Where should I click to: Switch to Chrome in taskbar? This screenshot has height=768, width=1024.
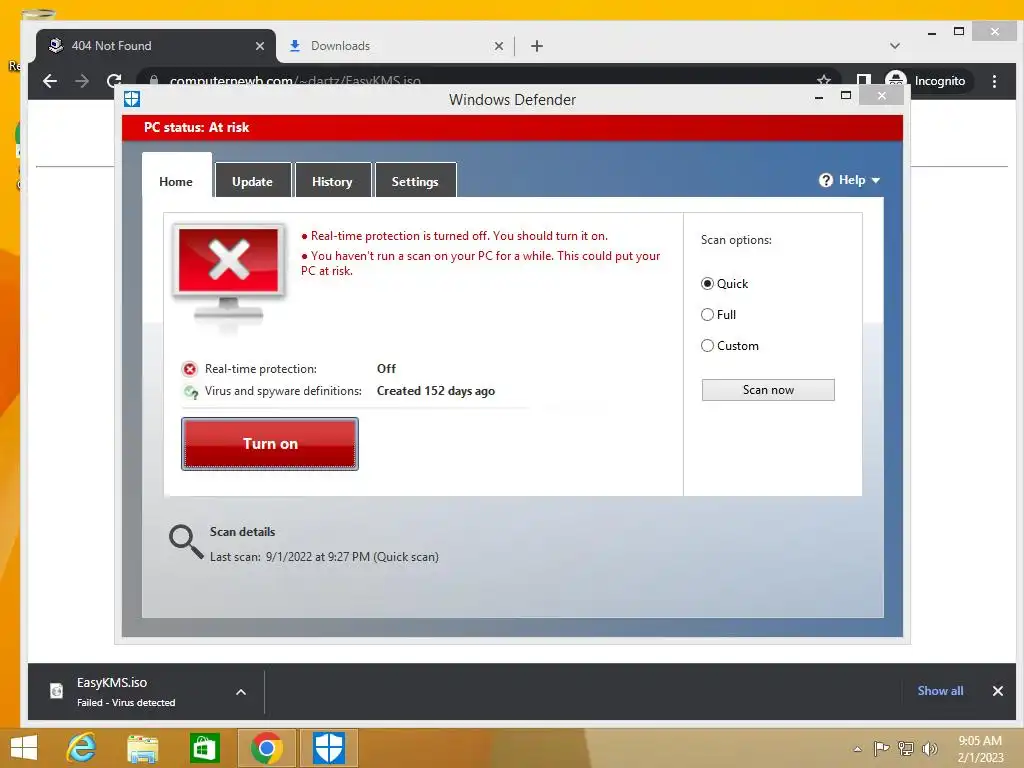coord(266,748)
